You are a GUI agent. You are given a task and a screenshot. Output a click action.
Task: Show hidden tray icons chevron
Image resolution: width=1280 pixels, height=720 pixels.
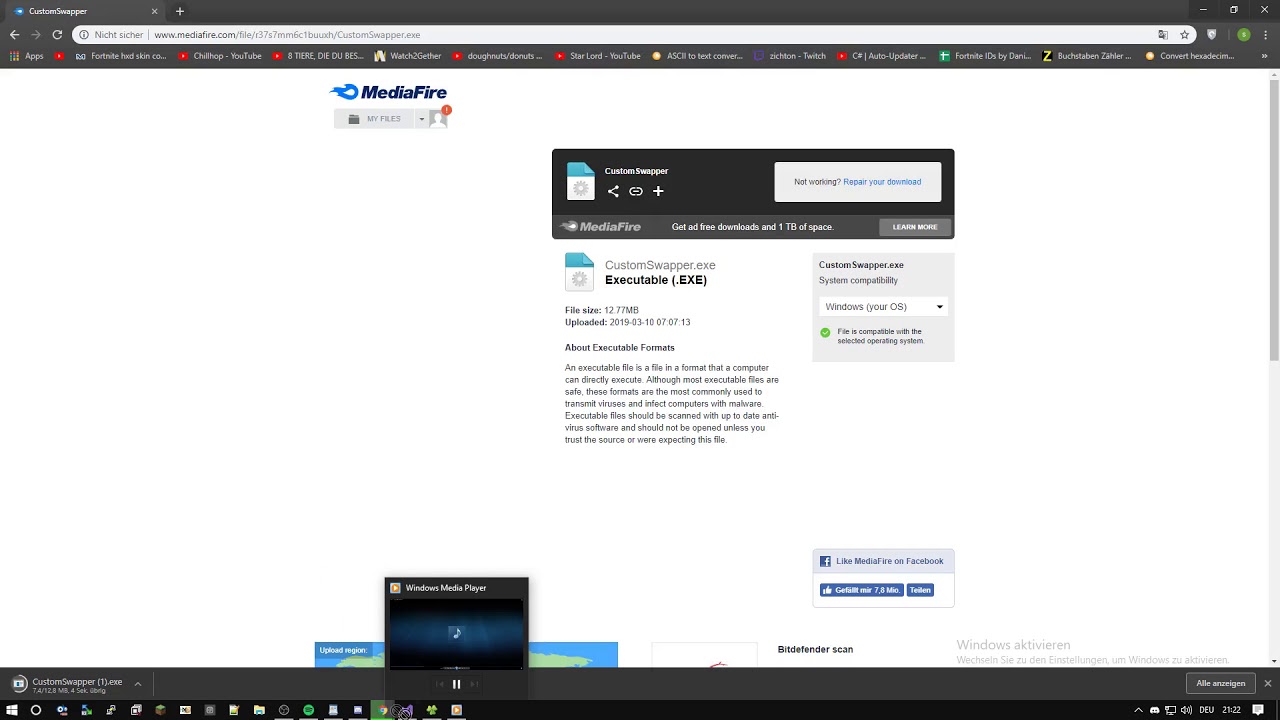pyautogui.click(x=1138, y=710)
